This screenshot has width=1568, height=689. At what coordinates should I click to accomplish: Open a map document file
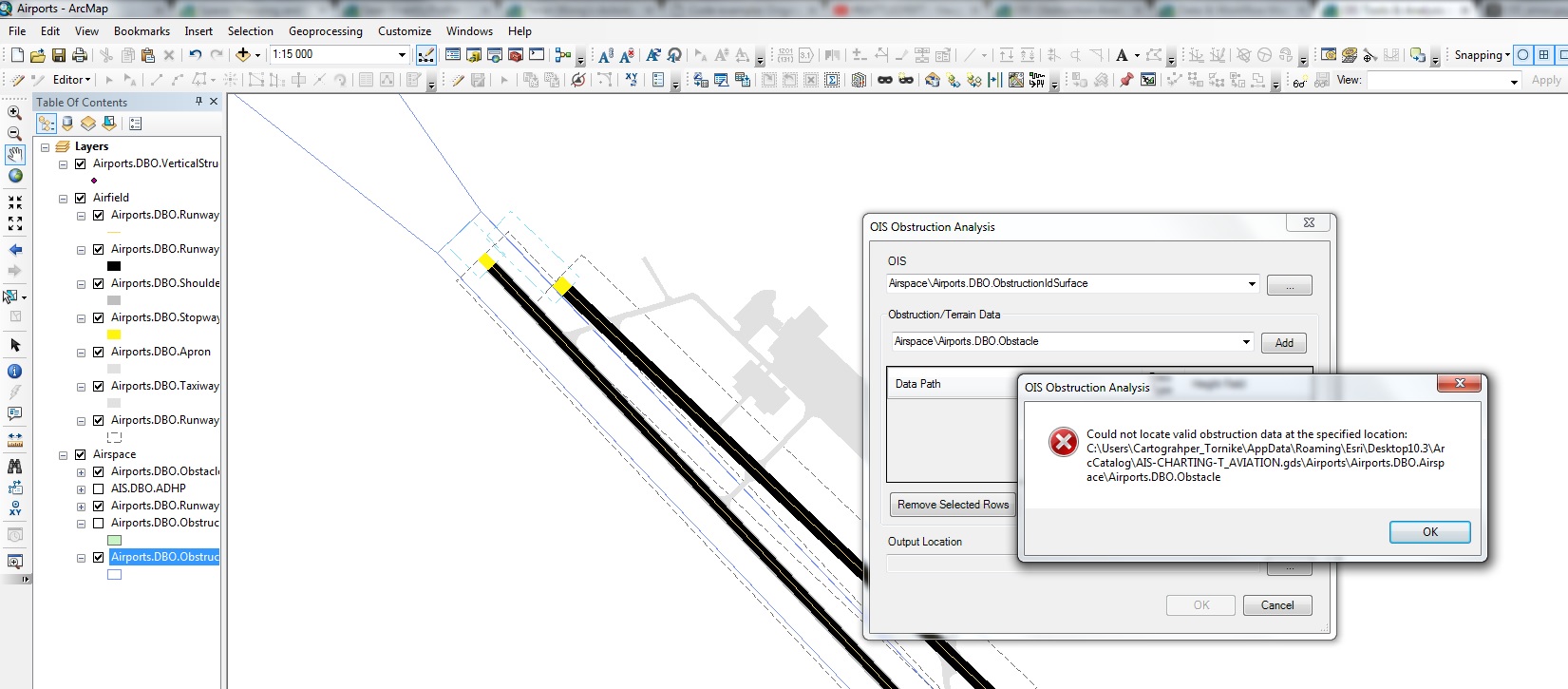click(x=38, y=55)
